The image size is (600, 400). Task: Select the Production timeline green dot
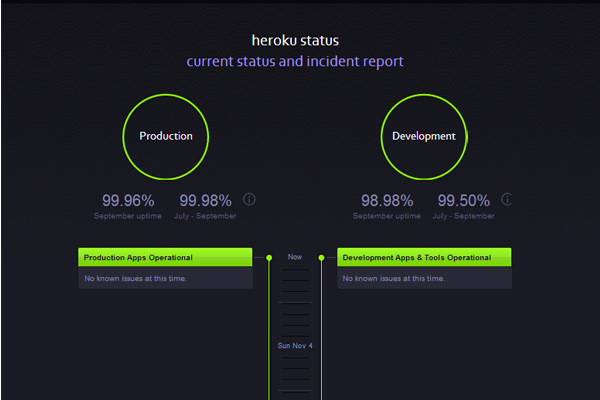pos(269,258)
